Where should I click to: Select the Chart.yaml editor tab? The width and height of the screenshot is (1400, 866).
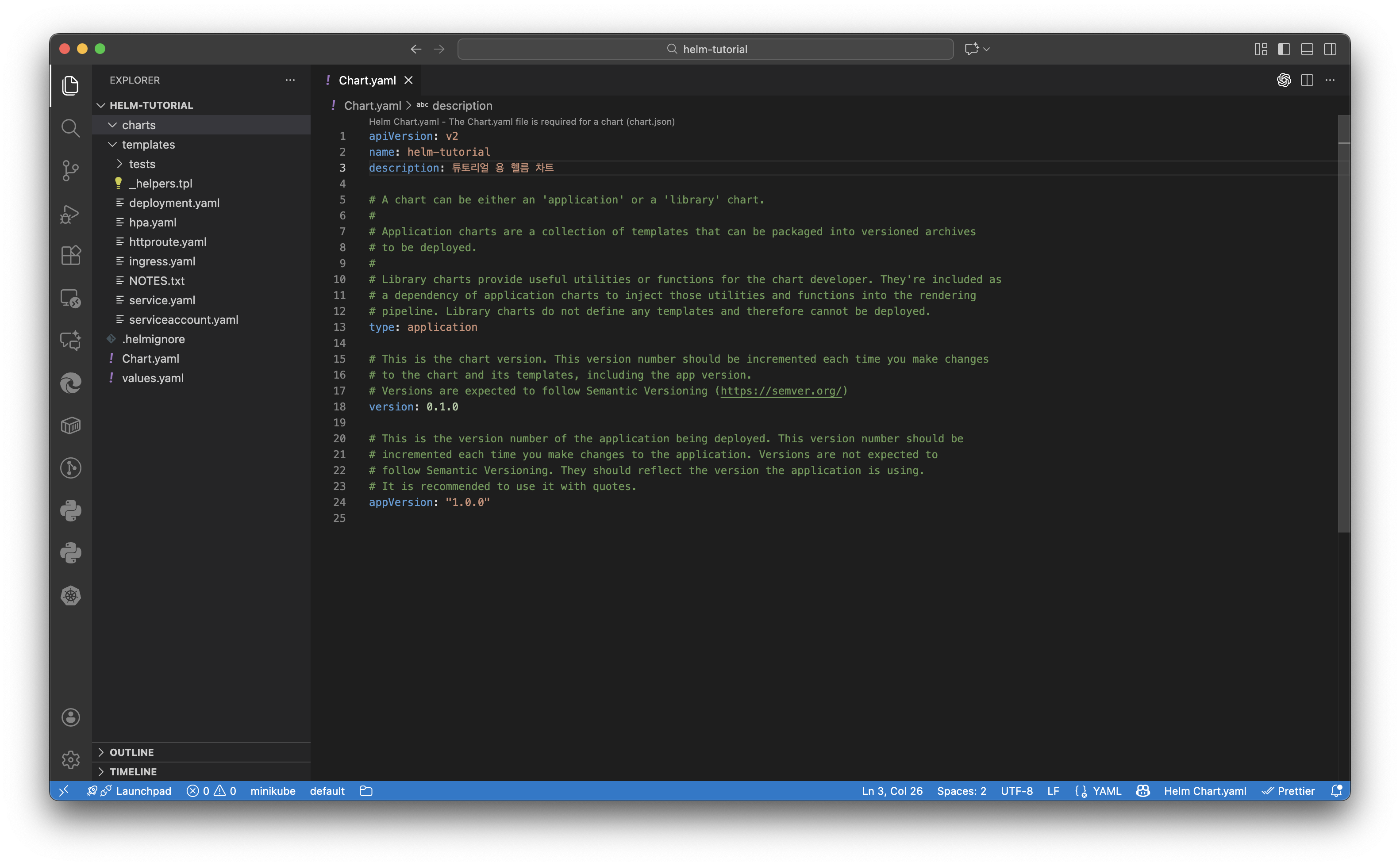pyautogui.click(x=367, y=81)
